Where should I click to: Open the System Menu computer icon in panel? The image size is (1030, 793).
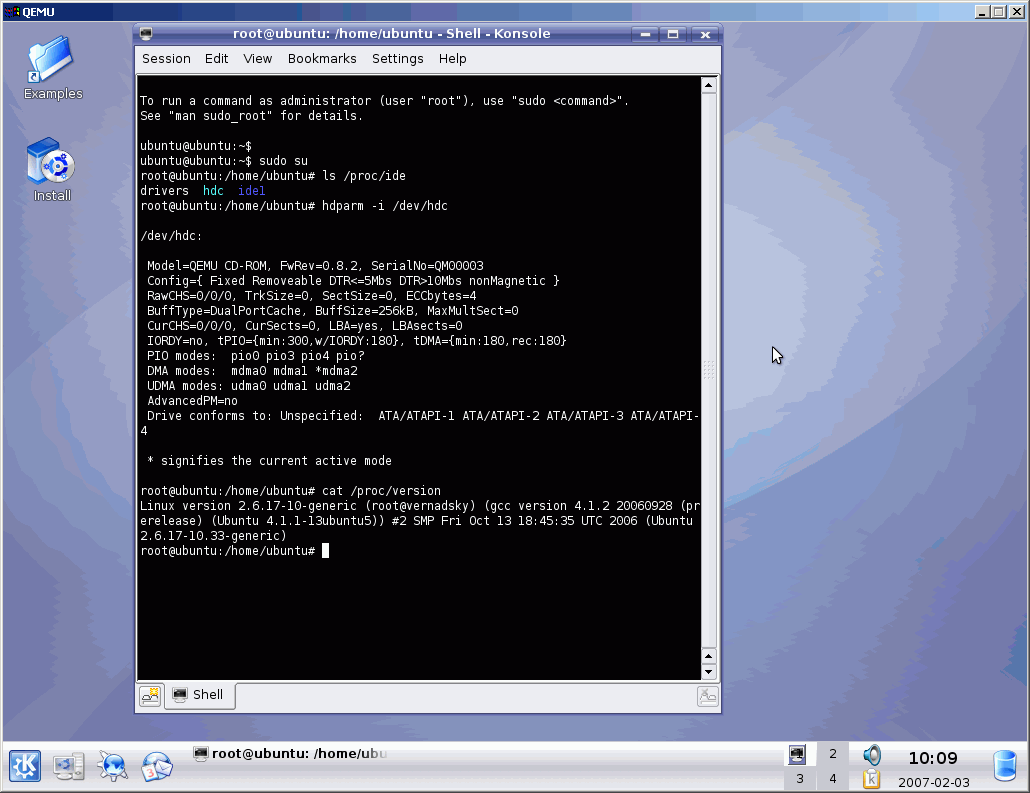69,766
